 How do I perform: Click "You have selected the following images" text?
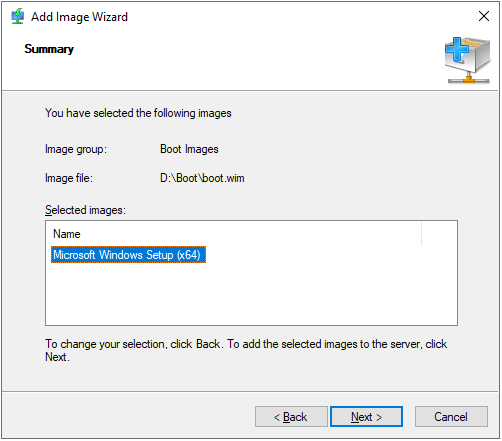point(138,113)
